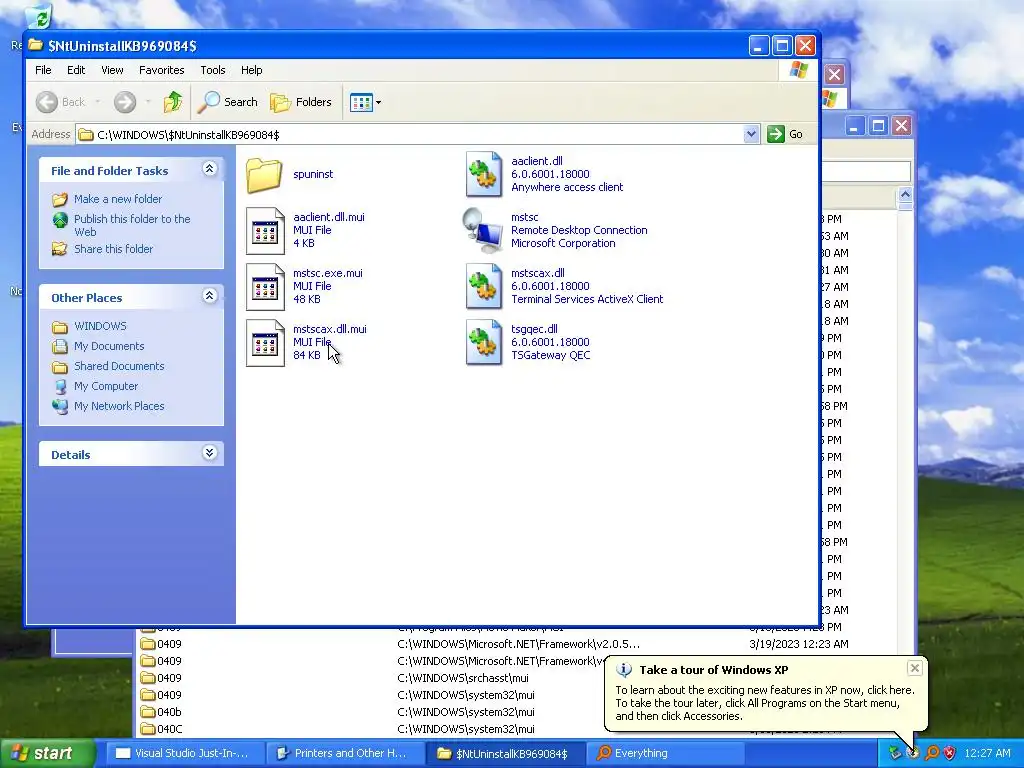Go up one folder level
The image size is (1024, 768).
(172, 102)
